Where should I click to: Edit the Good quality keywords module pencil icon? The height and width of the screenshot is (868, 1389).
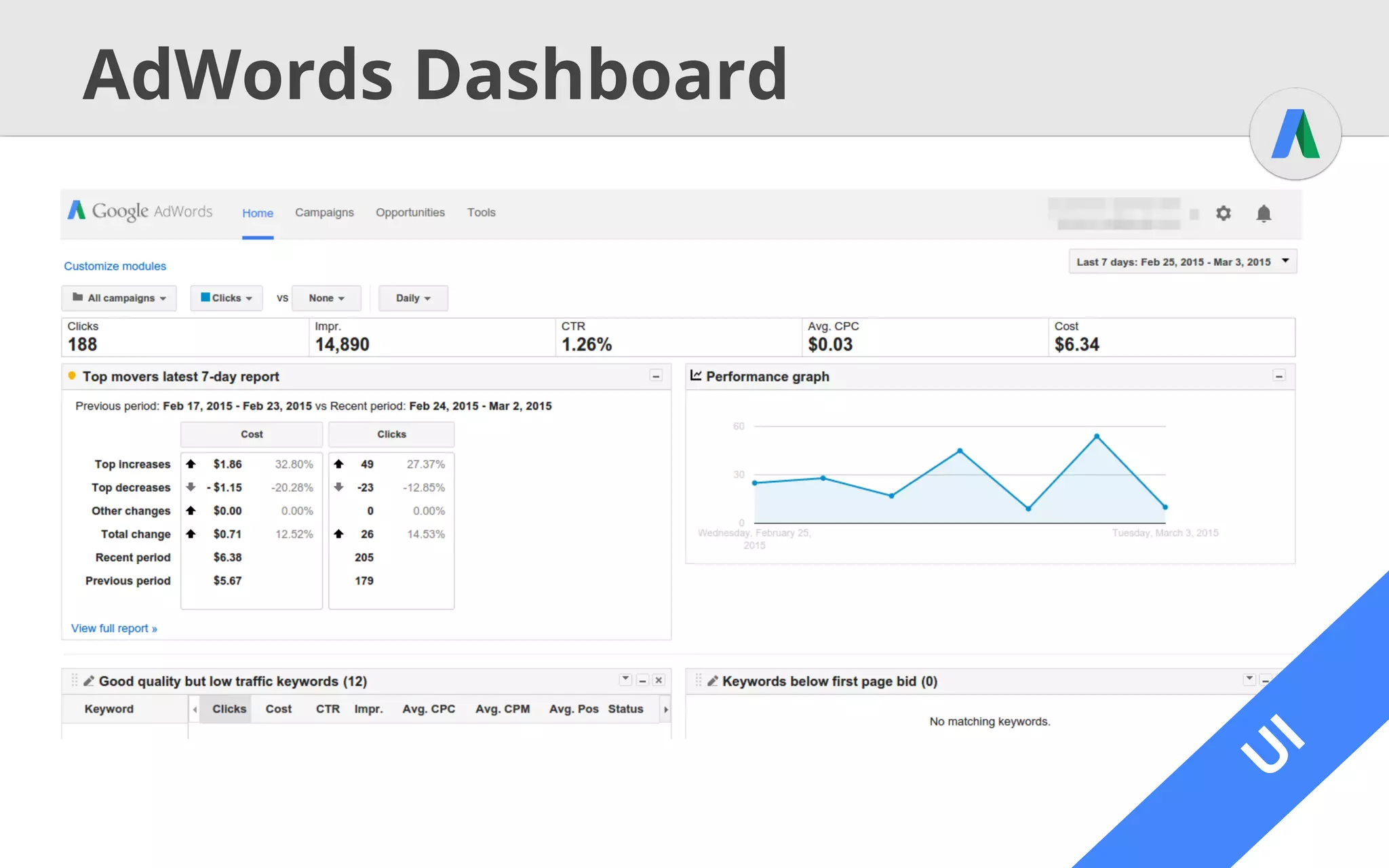coord(89,681)
